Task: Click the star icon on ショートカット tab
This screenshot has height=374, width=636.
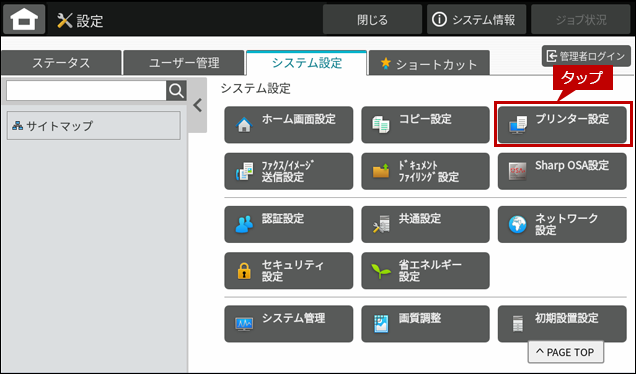Action: tap(385, 63)
